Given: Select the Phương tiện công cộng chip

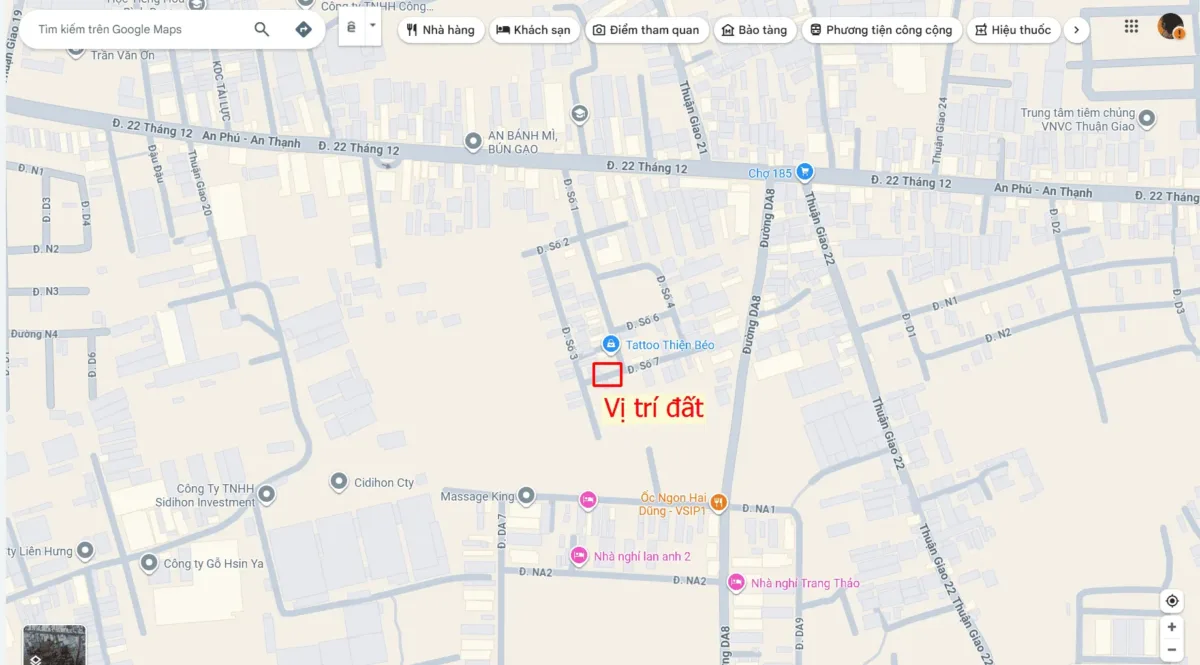Looking at the screenshot, I should 881,30.
